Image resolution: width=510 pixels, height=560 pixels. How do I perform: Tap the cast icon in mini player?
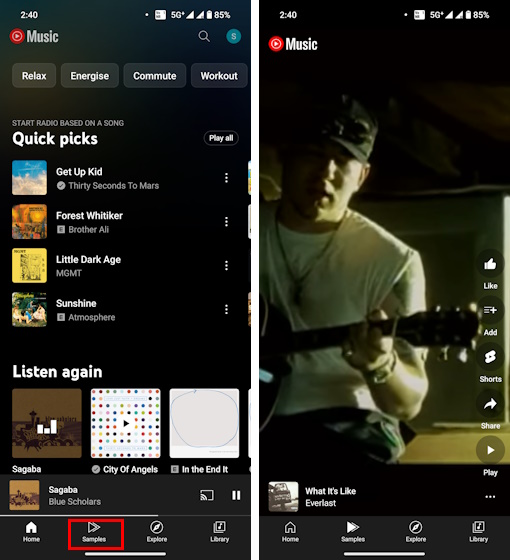point(207,495)
